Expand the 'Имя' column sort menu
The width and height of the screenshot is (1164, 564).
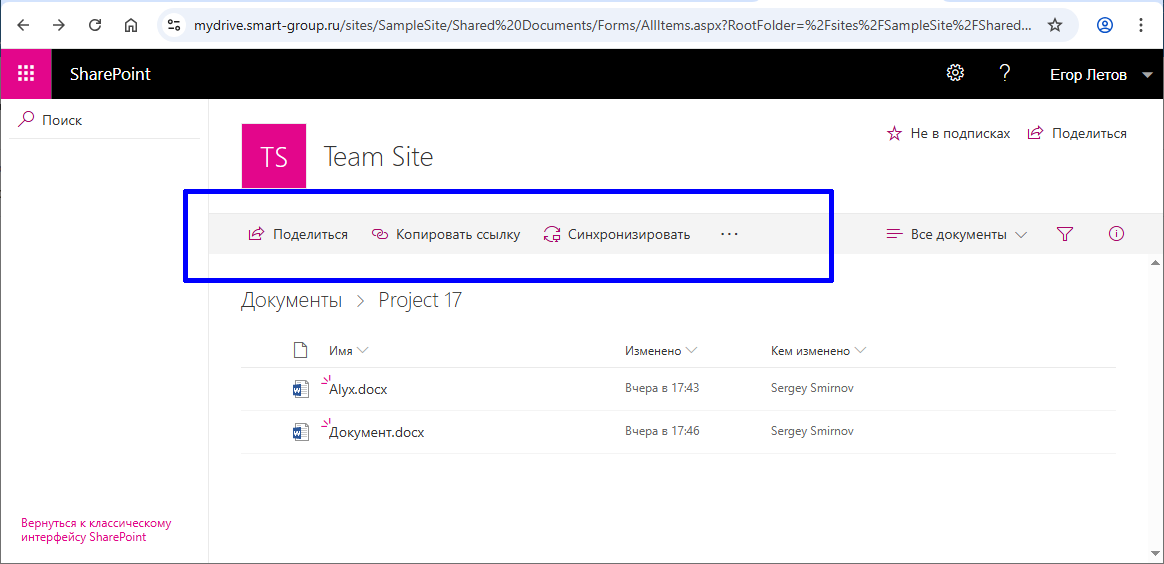[x=348, y=351]
